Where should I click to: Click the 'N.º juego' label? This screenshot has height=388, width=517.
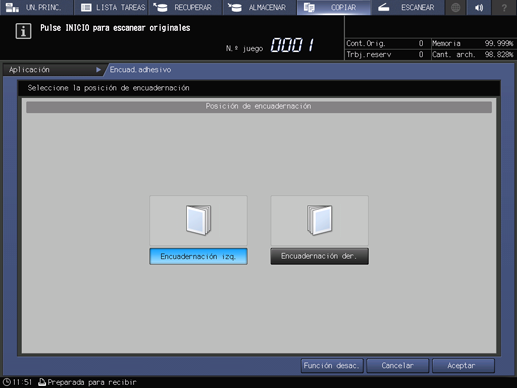[x=244, y=49]
